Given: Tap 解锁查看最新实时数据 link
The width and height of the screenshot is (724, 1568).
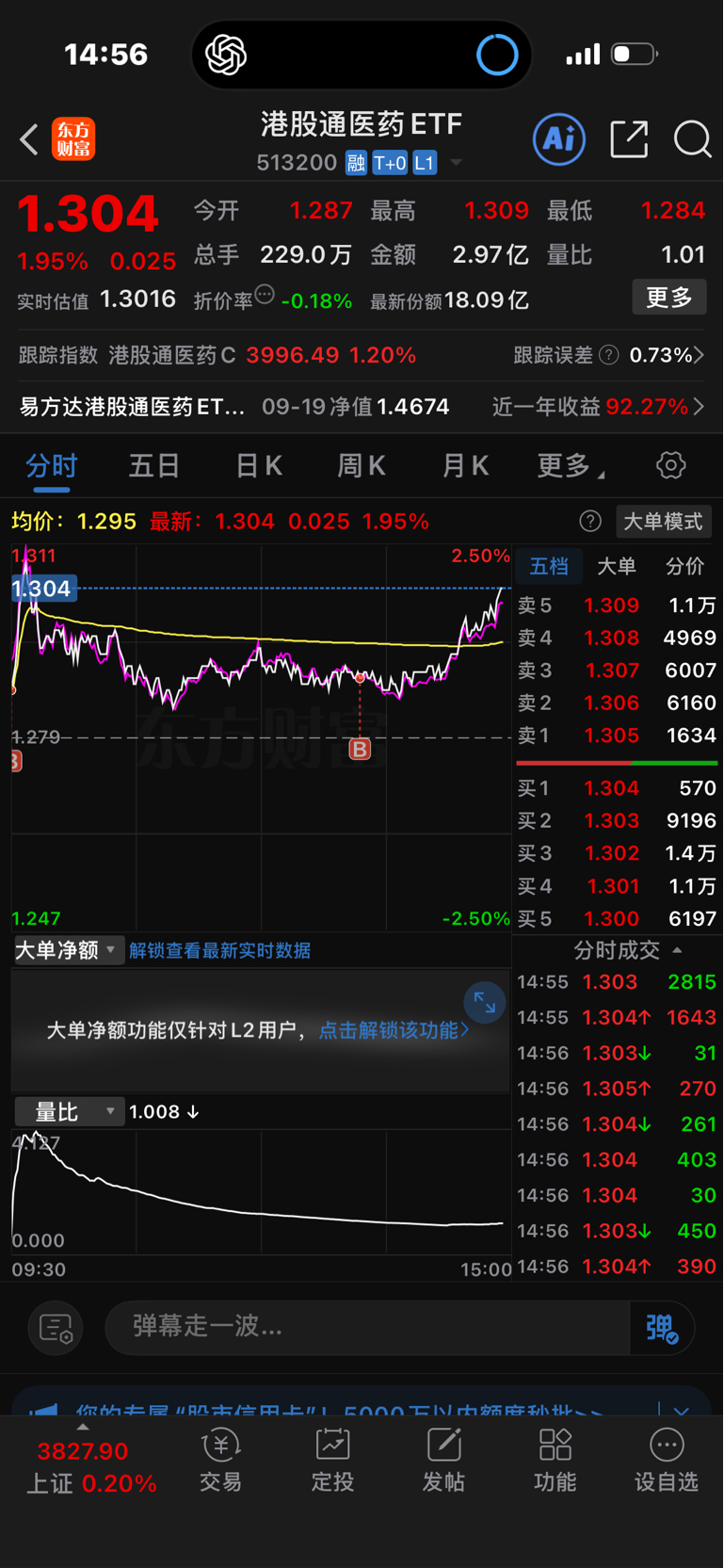Looking at the screenshot, I should (219, 950).
